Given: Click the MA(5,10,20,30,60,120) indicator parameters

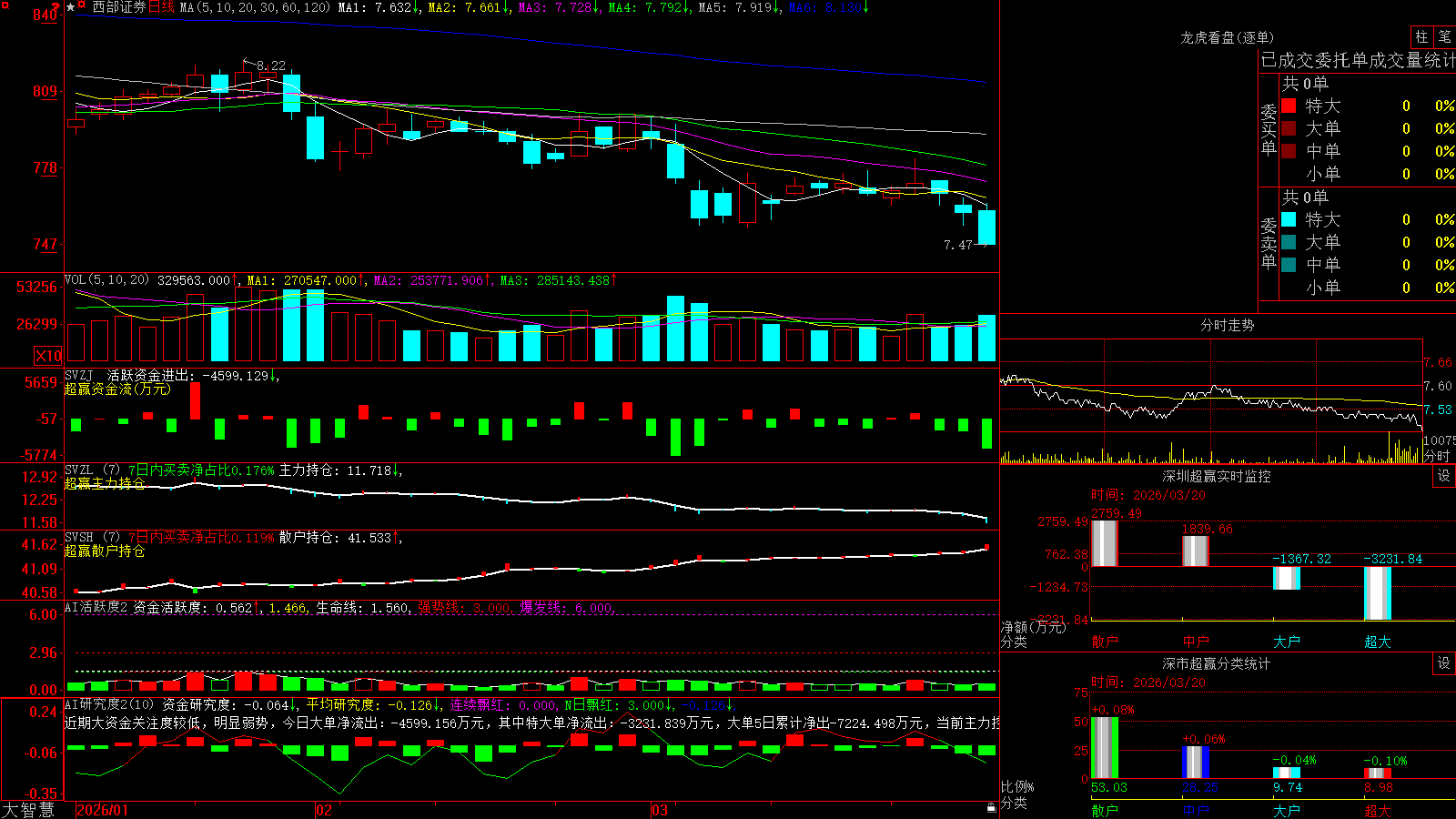Looking at the screenshot, I should click(x=255, y=7).
